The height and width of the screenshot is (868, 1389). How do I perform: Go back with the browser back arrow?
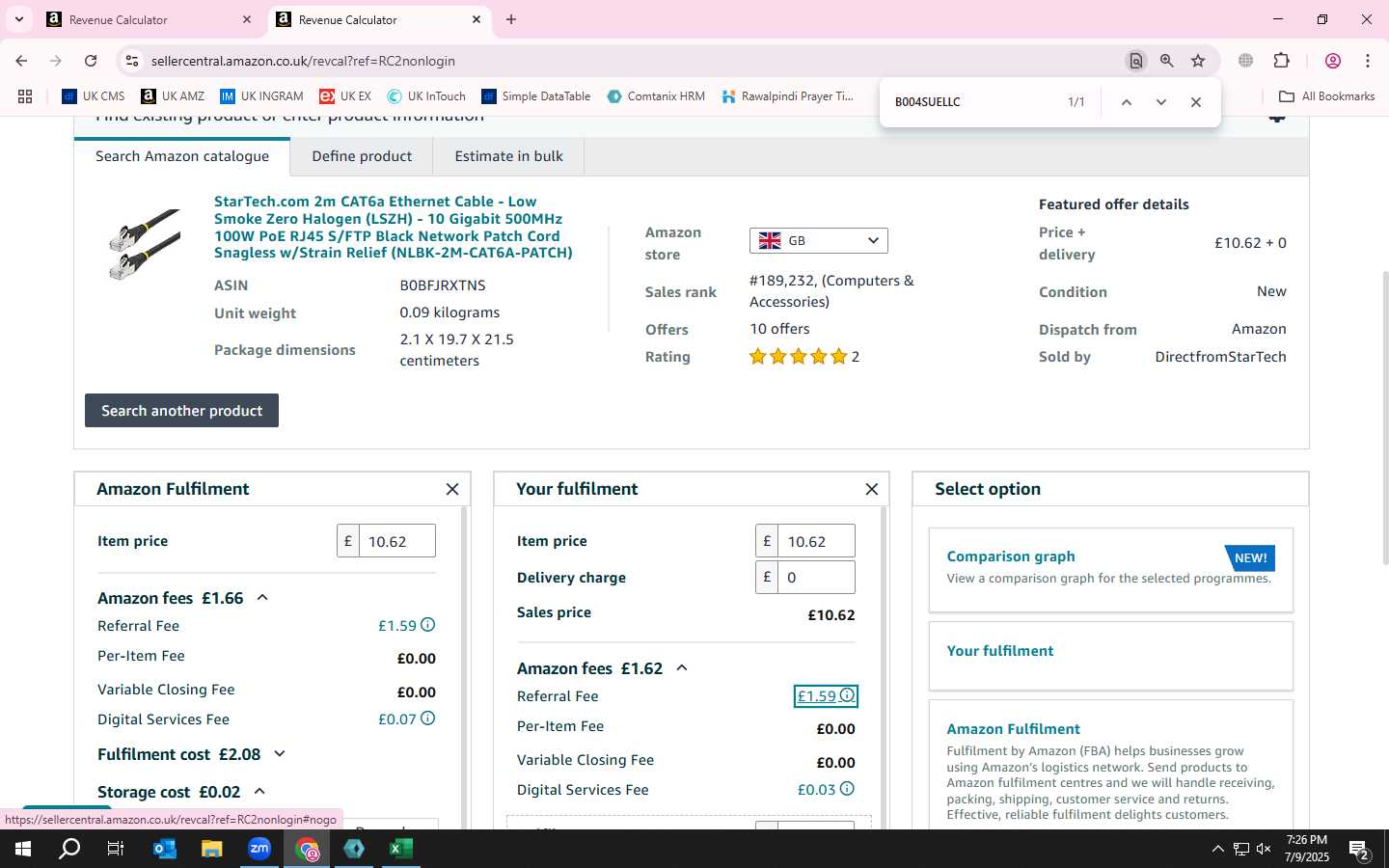[x=21, y=61]
